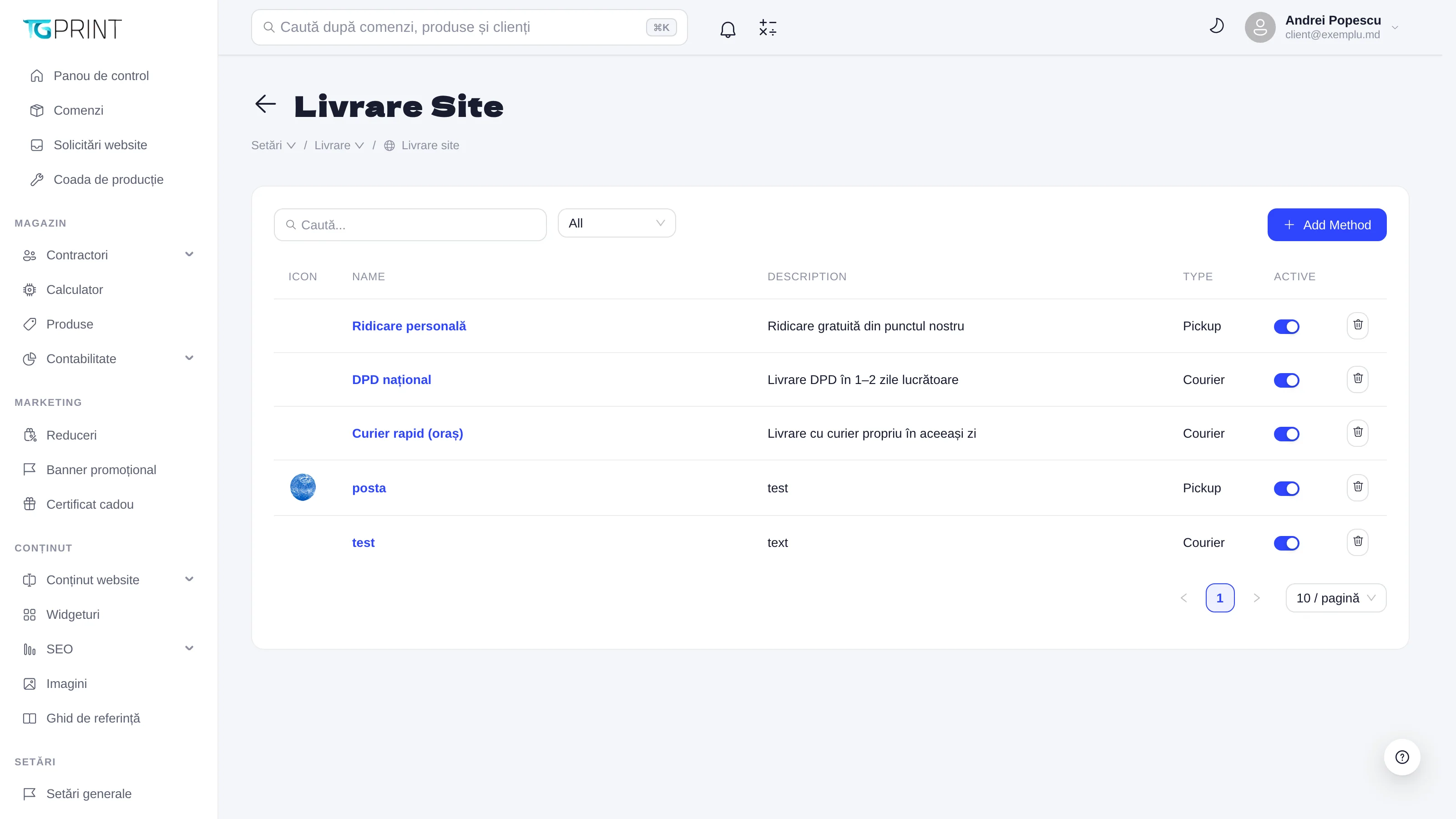Go to next page arrow

click(1256, 598)
